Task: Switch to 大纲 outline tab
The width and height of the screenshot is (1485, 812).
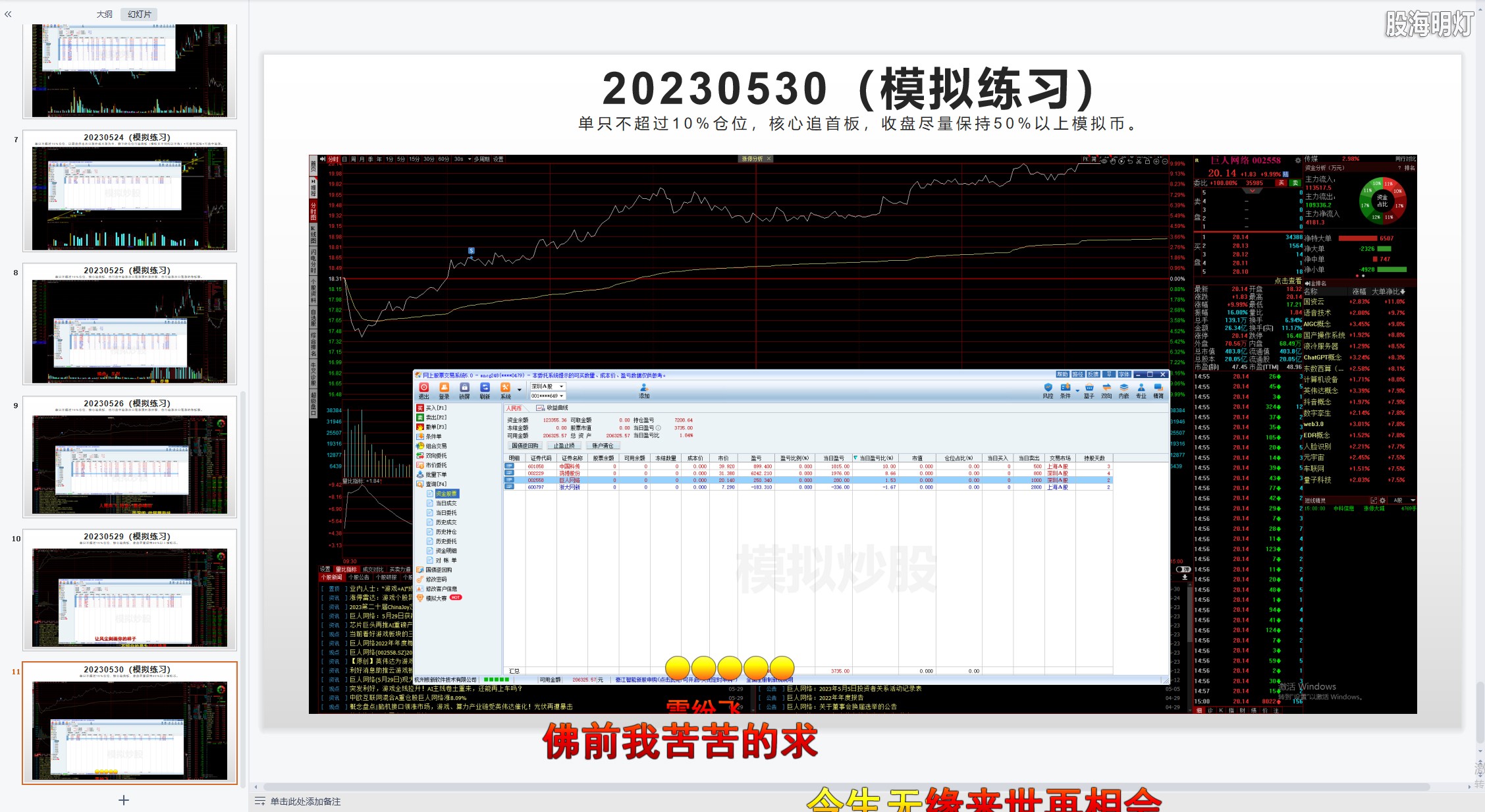Action: (105, 14)
